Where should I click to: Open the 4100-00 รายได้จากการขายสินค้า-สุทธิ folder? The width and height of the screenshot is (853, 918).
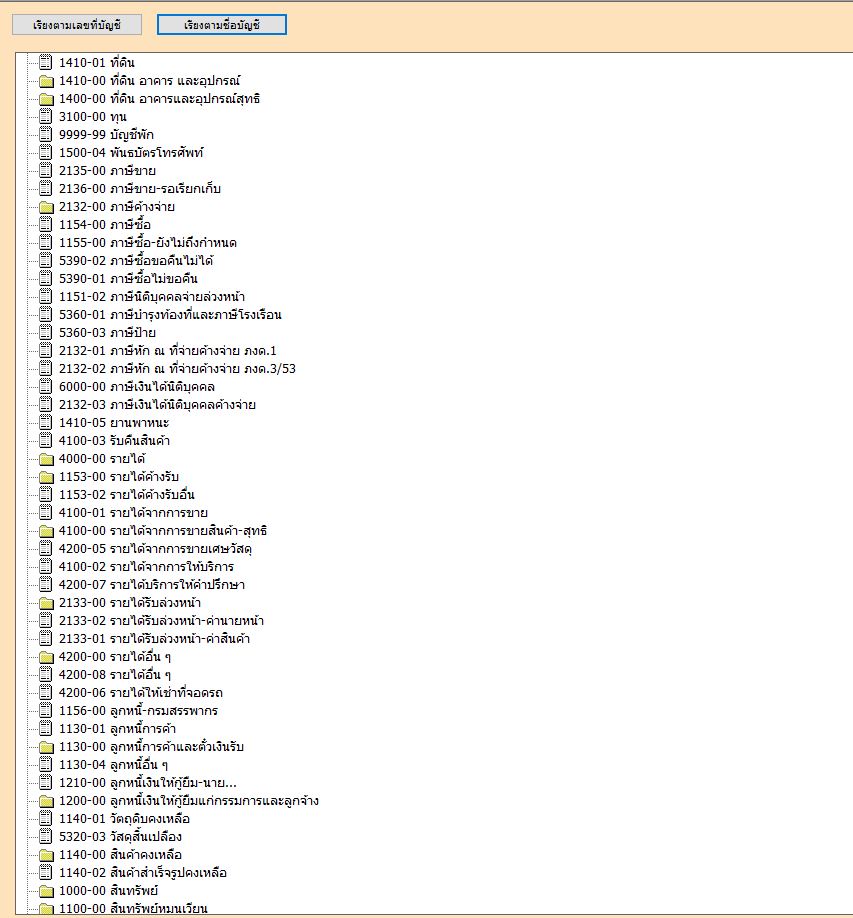[x=162, y=530]
